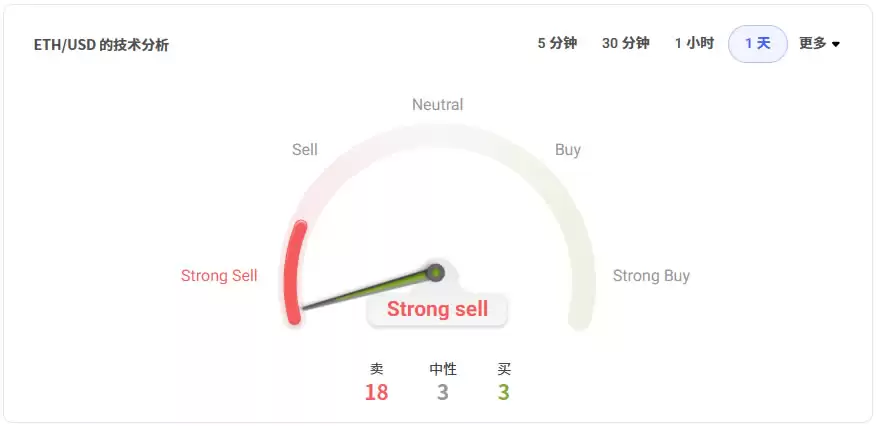876x426 pixels.
Task: Click the Strong Buy gauge label
Action: [651, 276]
